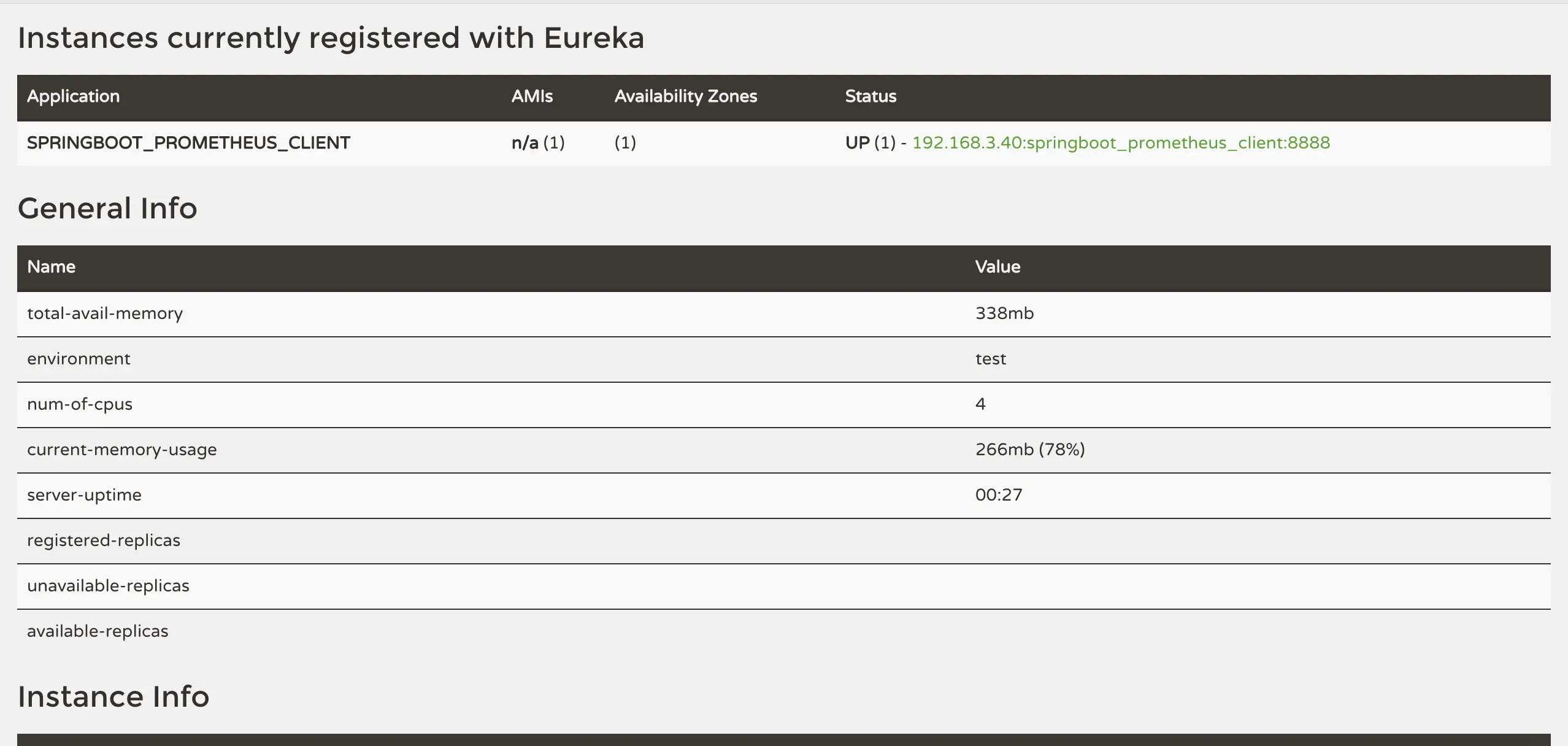
Task: Click the server-uptime row label
Action: click(84, 495)
